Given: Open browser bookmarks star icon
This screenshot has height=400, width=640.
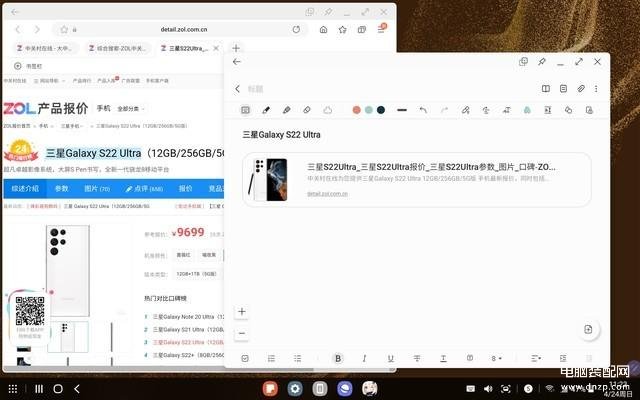Looking at the screenshot, I should (x=342, y=29).
